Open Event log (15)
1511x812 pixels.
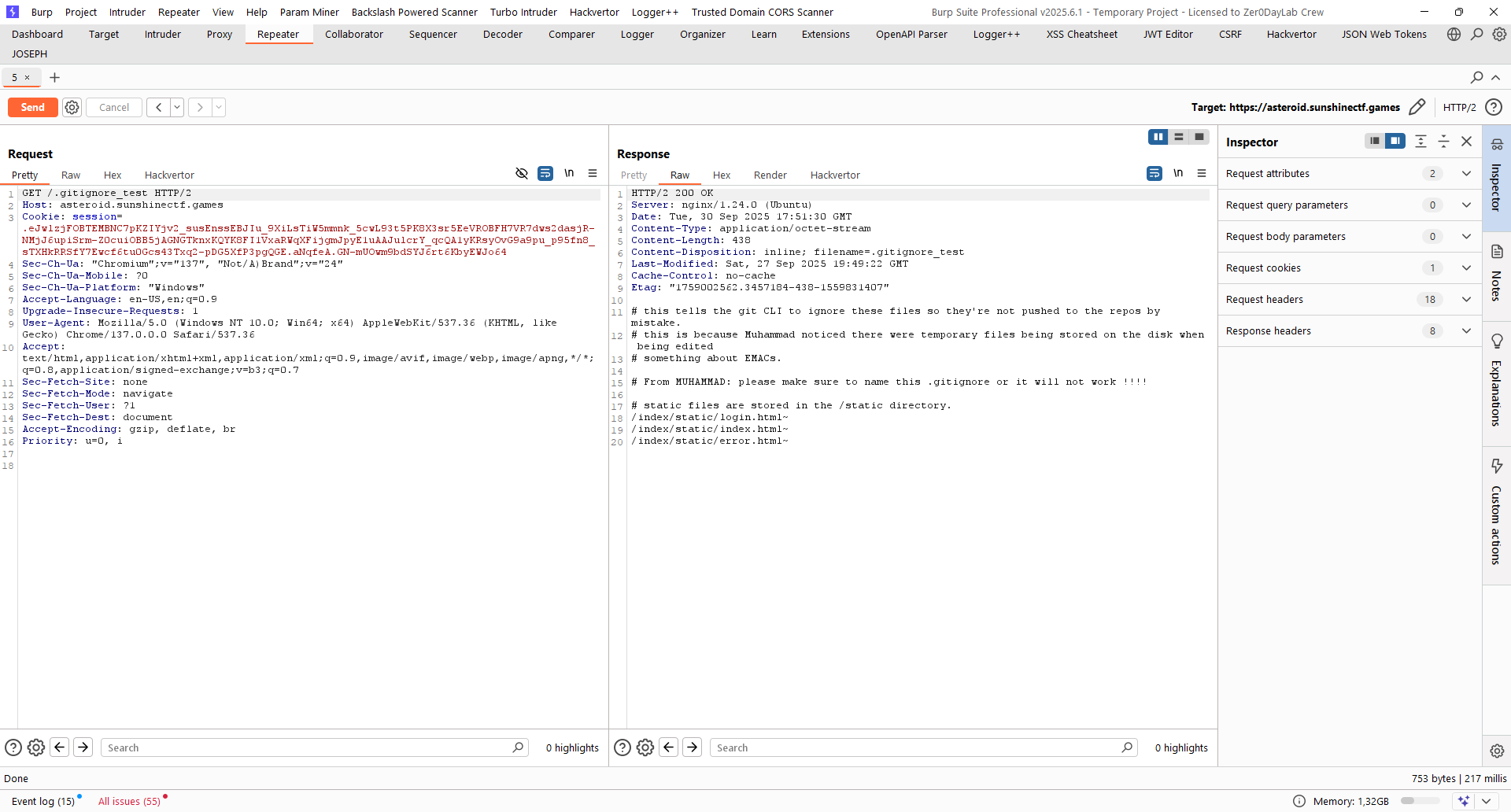[43, 801]
